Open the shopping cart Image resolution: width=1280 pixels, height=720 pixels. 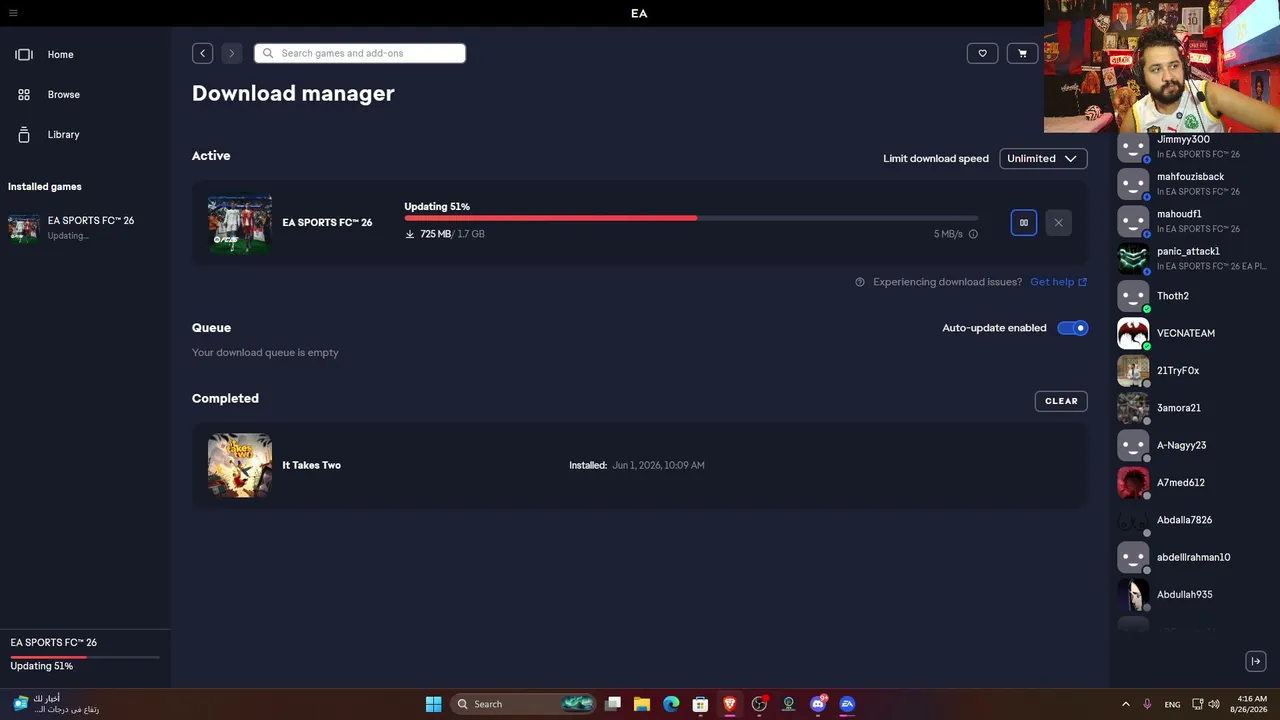pyautogui.click(x=1022, y=53)
